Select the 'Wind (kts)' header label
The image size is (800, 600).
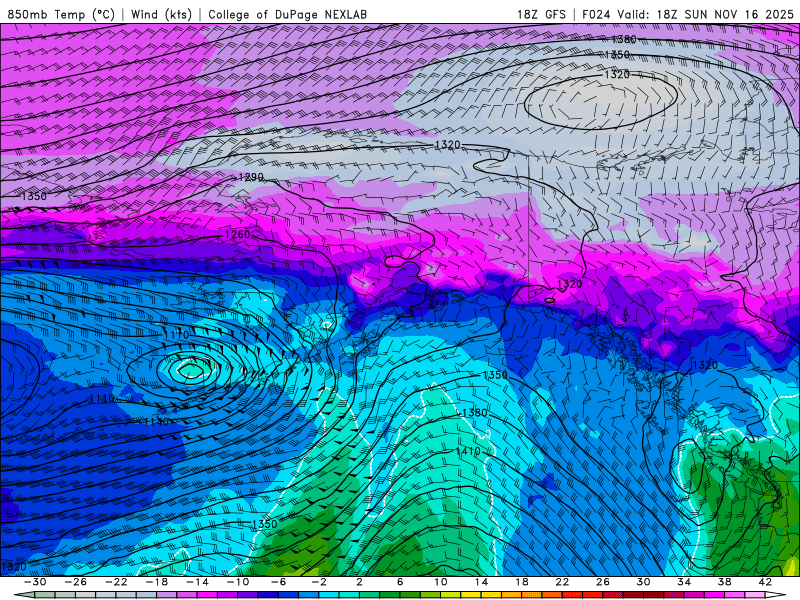161,14
